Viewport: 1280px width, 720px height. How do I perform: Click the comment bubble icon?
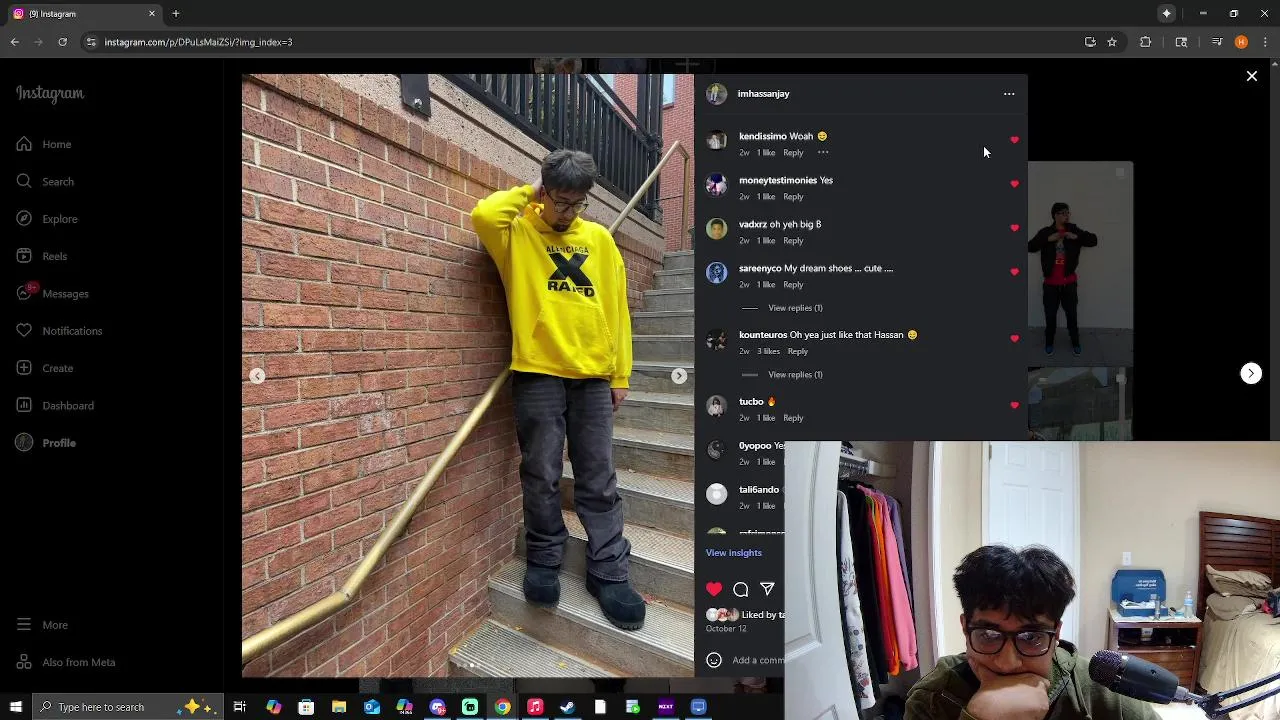pyautogui.click(x=741, y=590)
